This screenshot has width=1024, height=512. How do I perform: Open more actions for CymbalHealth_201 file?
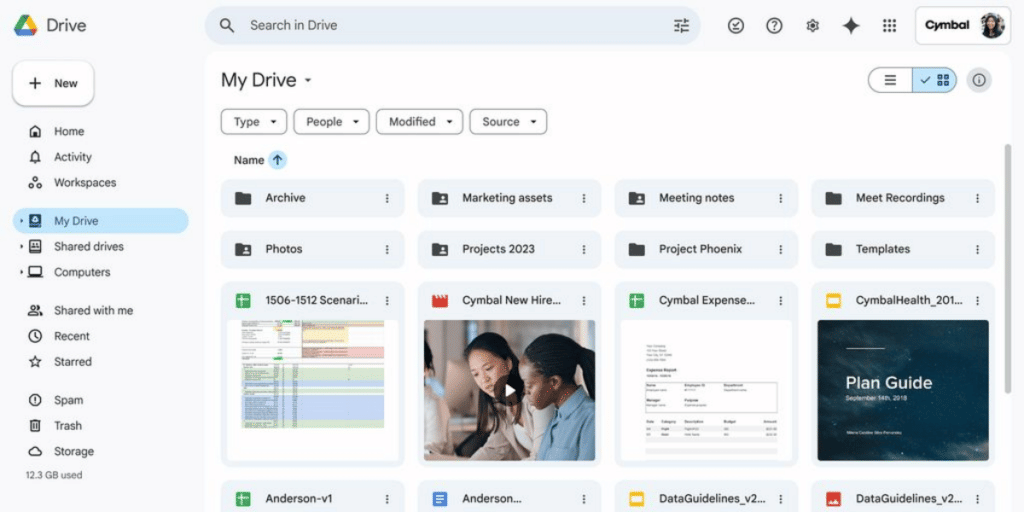(x=978, y=300)
